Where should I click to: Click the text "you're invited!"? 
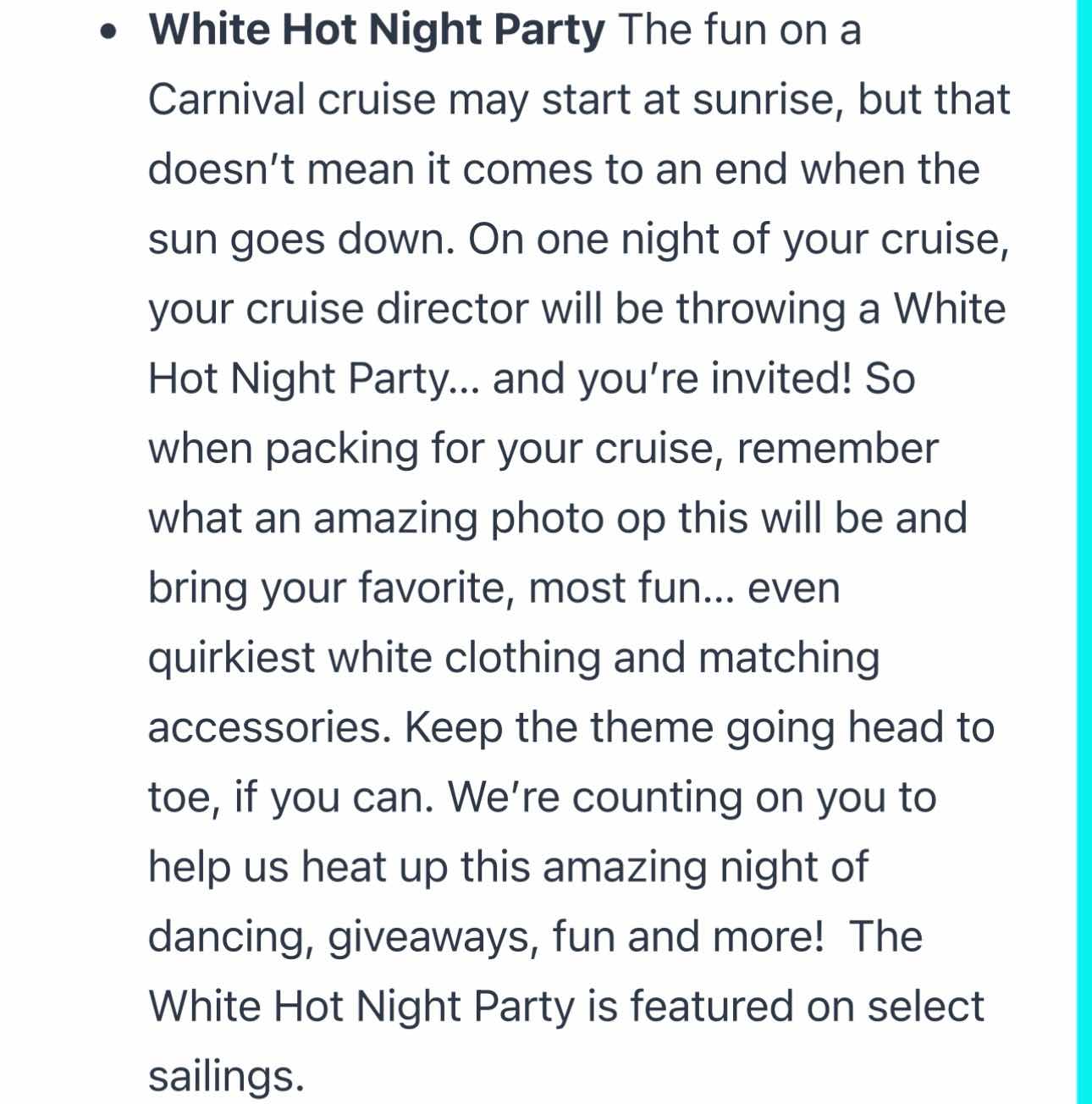[714, 378]
